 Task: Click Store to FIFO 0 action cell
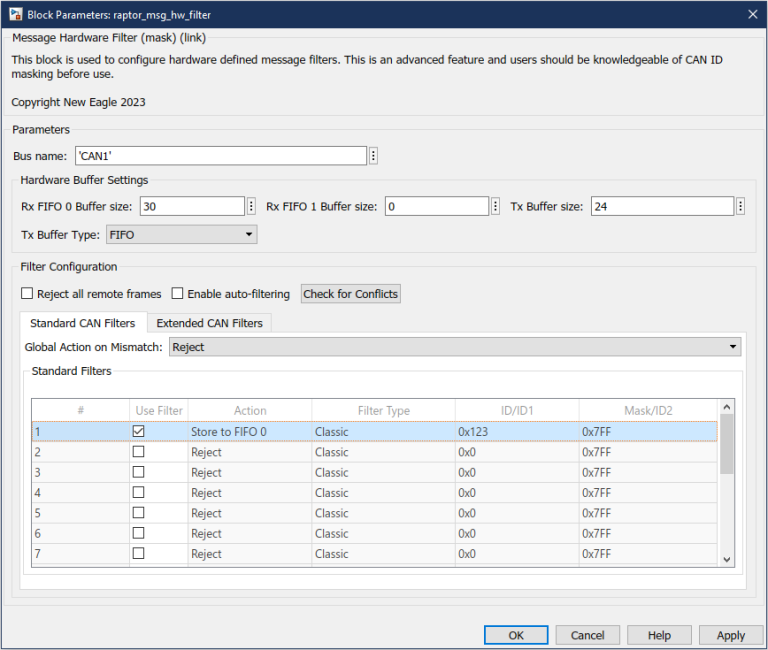click(x=249, y=432)
